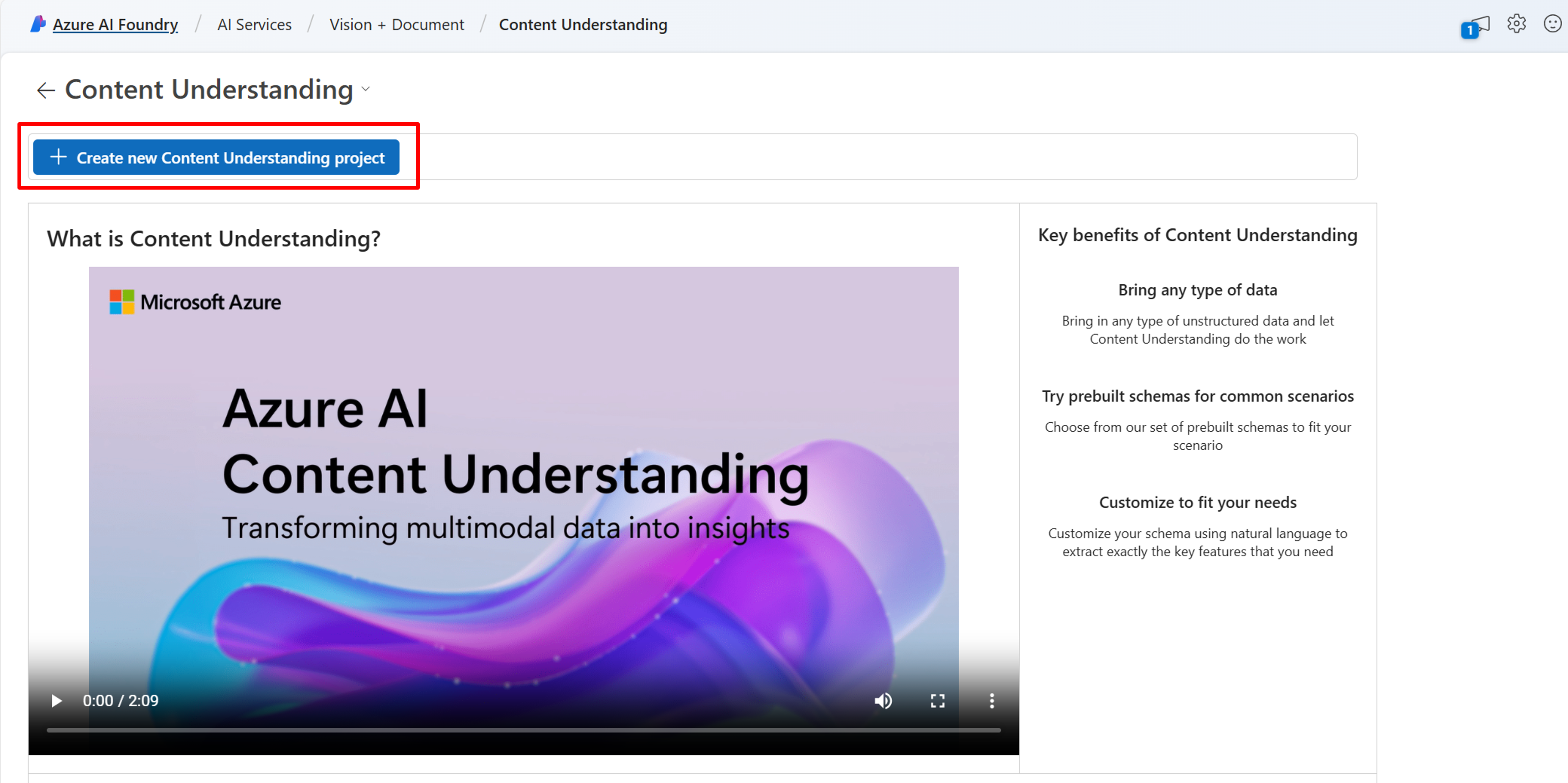Click 'Customize to fit your needs' heading

coord(1197,502)
